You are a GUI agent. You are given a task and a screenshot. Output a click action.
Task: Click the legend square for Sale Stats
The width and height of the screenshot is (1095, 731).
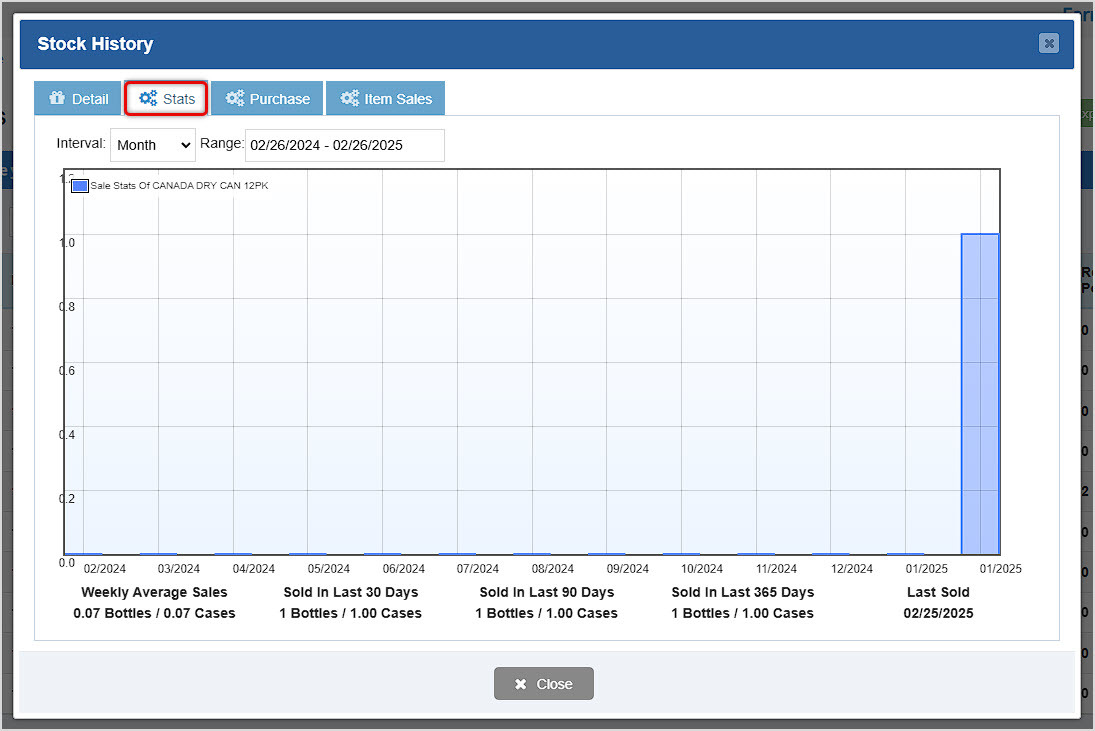[x=79, y=184]
